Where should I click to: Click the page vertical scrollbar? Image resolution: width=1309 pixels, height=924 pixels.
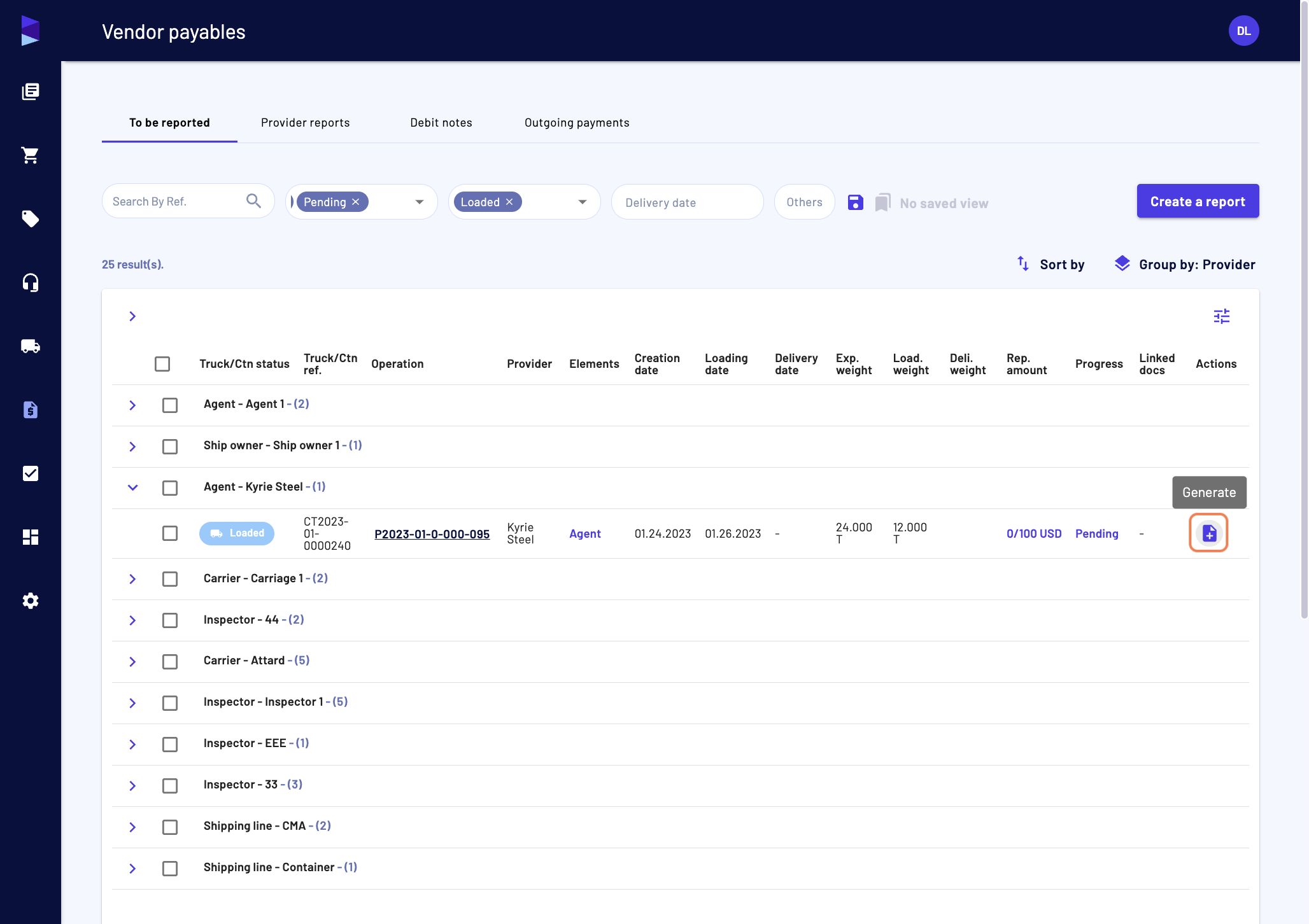pos(1304,309)
